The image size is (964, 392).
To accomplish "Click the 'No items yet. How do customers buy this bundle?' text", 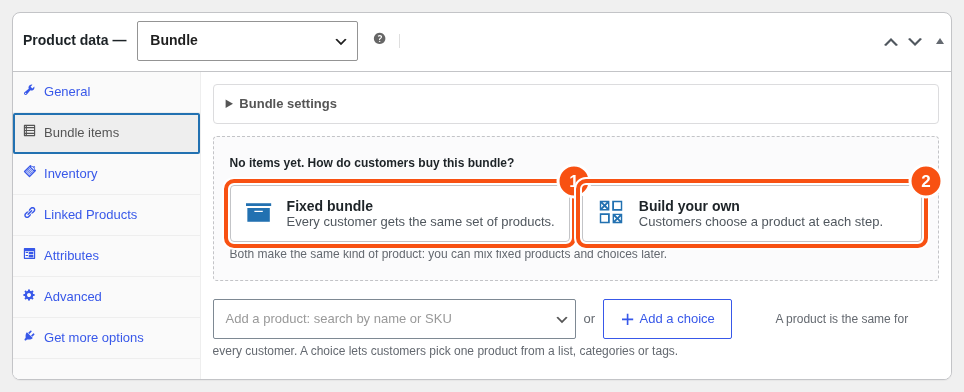I will [x=371, y=163].
